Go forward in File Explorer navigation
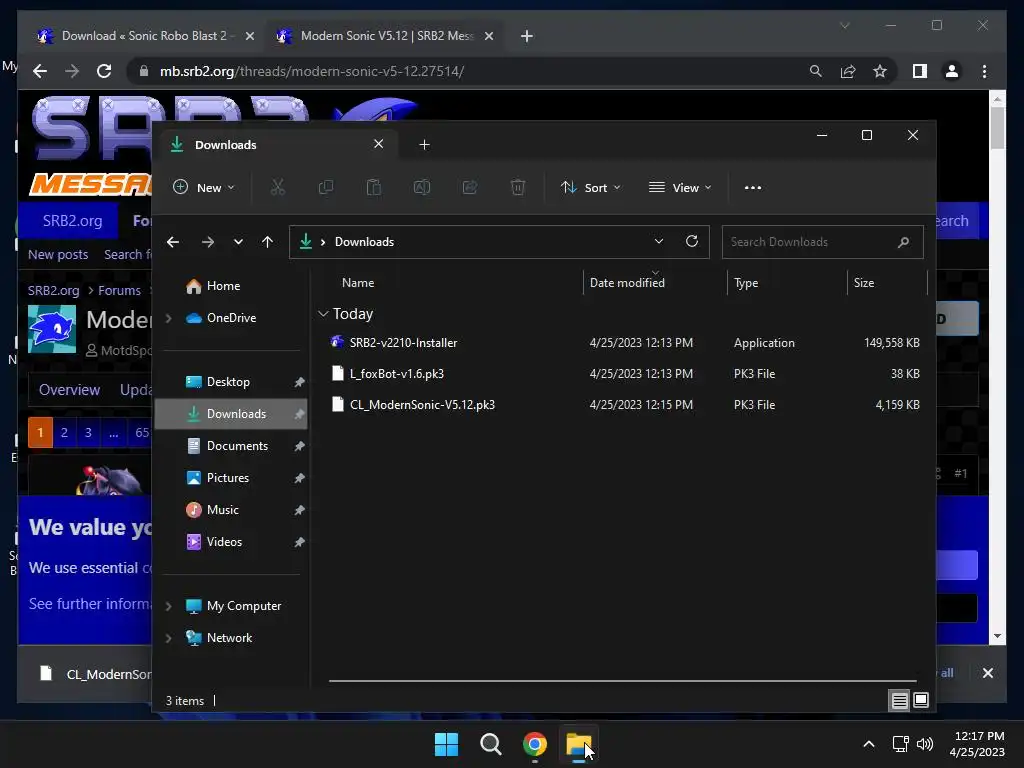The width and height of the screenshot is (1024, 768). click(208, 242)
